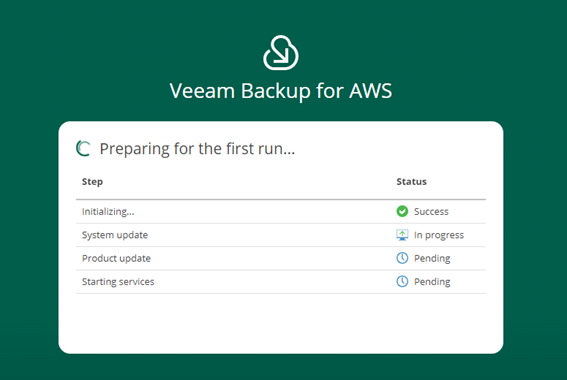The image size is (567, 380).
Task: Select the Status column header
Action: pyautogui.click(x=412, y=182)
